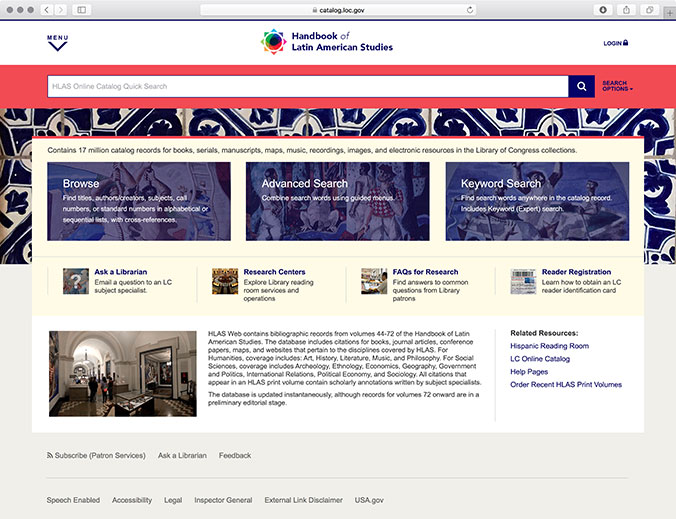The image size is (676, 519).
Task: Click Subscribe (Patron Services) RSS link
Action: pos(97,455)
